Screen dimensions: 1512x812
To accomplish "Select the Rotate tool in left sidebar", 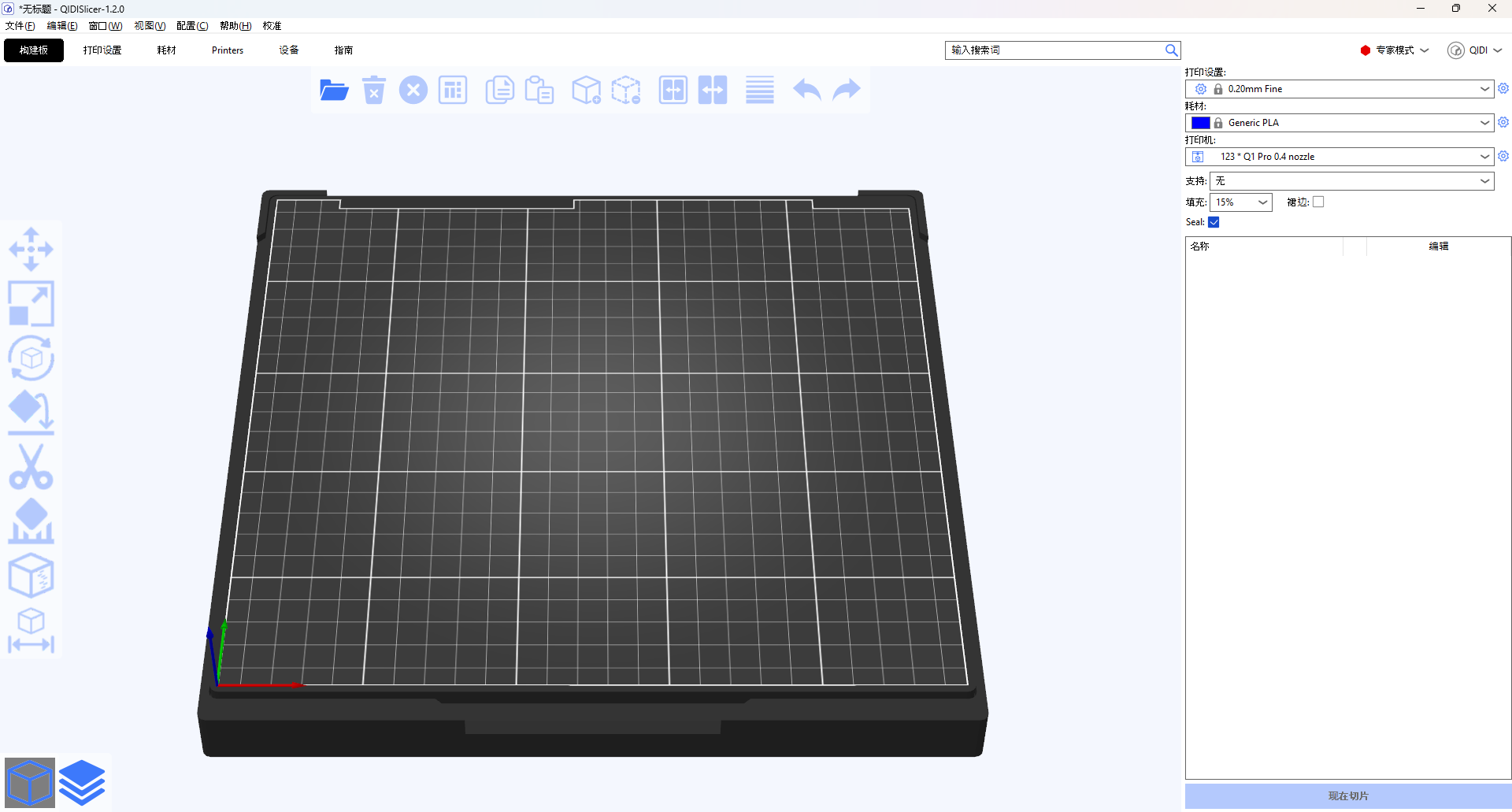I will click(31, 358).
